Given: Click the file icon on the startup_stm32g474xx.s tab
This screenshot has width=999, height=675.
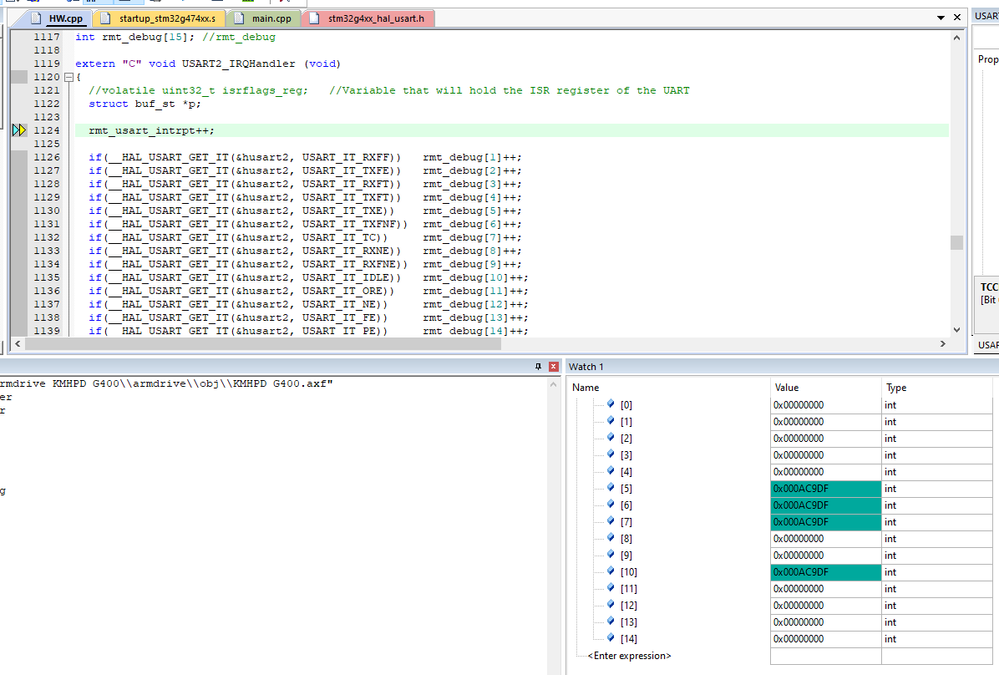Looking at the screenshot, I should (x=106, y=18).
